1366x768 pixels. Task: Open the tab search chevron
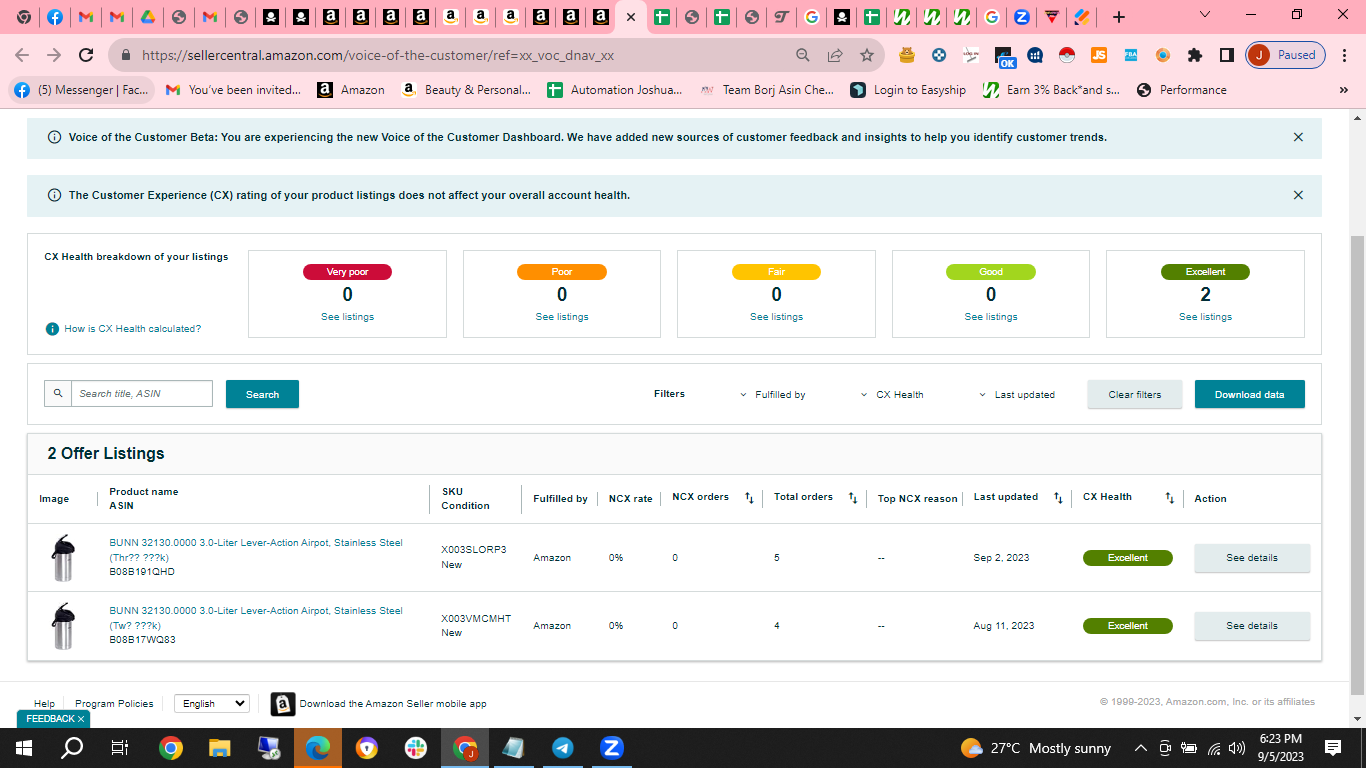point(1205,15)
